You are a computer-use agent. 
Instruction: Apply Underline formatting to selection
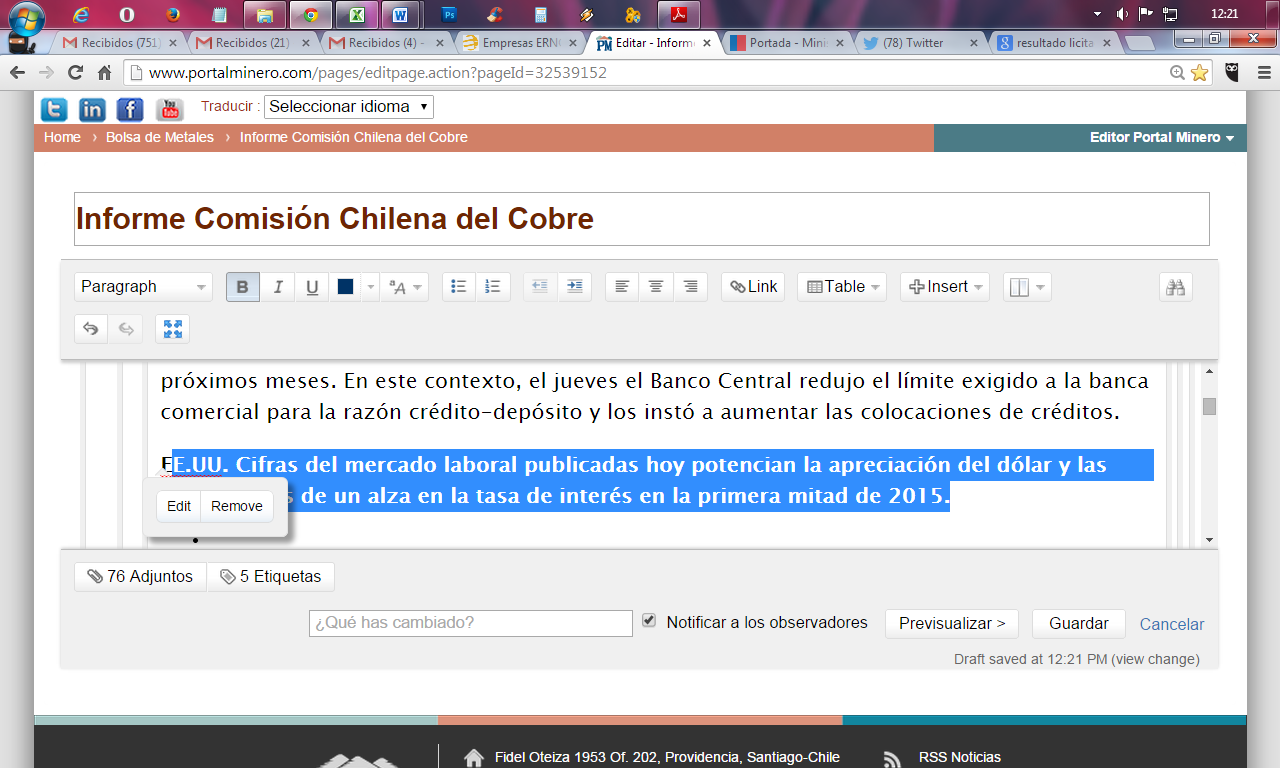pyautogui.click(x=312, y=287)
